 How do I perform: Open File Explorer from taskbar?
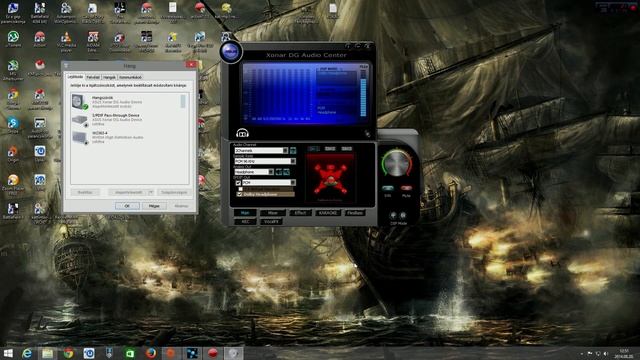click(x=48, y=353)
